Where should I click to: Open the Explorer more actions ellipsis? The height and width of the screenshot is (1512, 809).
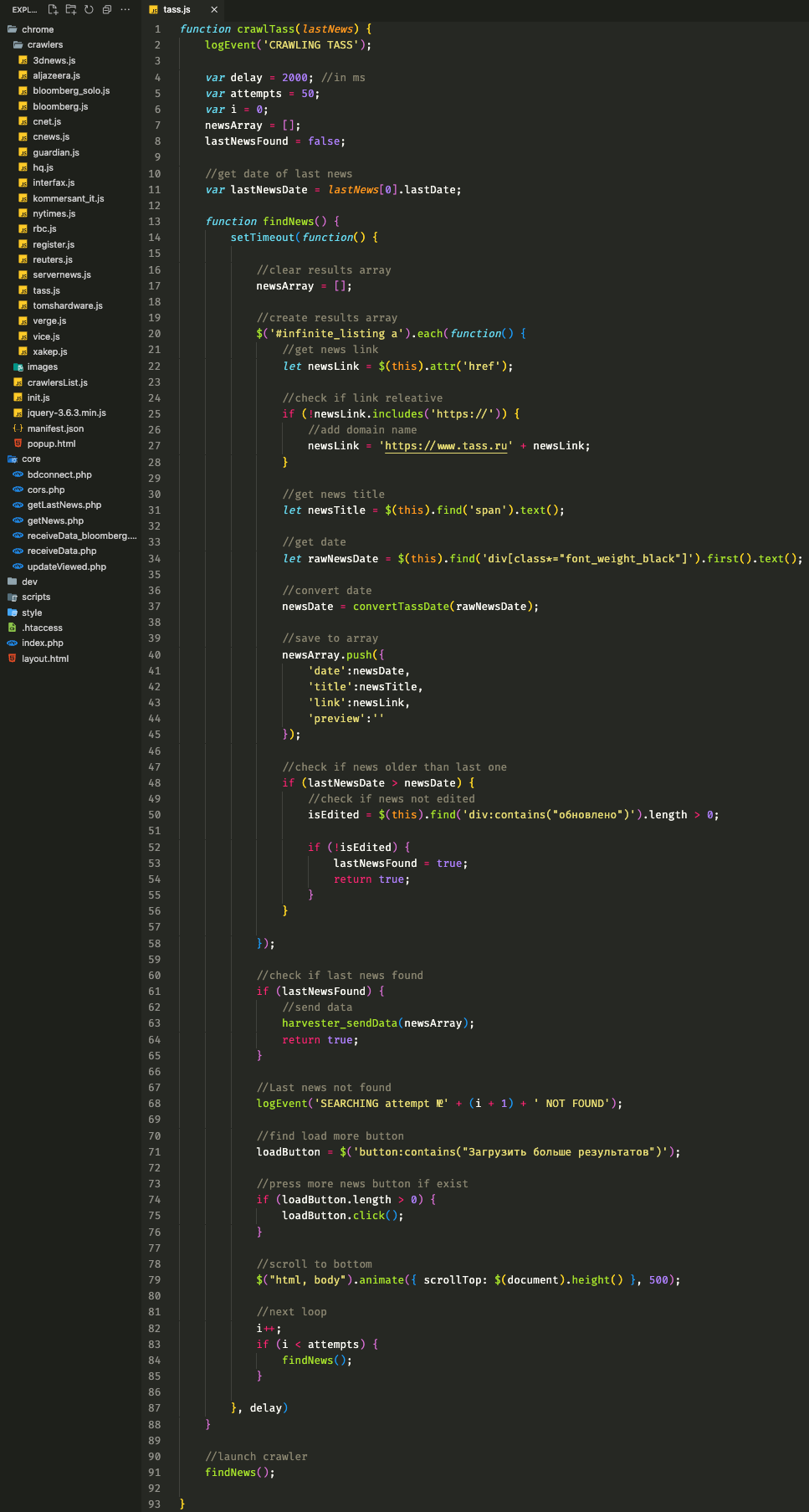click(x=125, y=10)
